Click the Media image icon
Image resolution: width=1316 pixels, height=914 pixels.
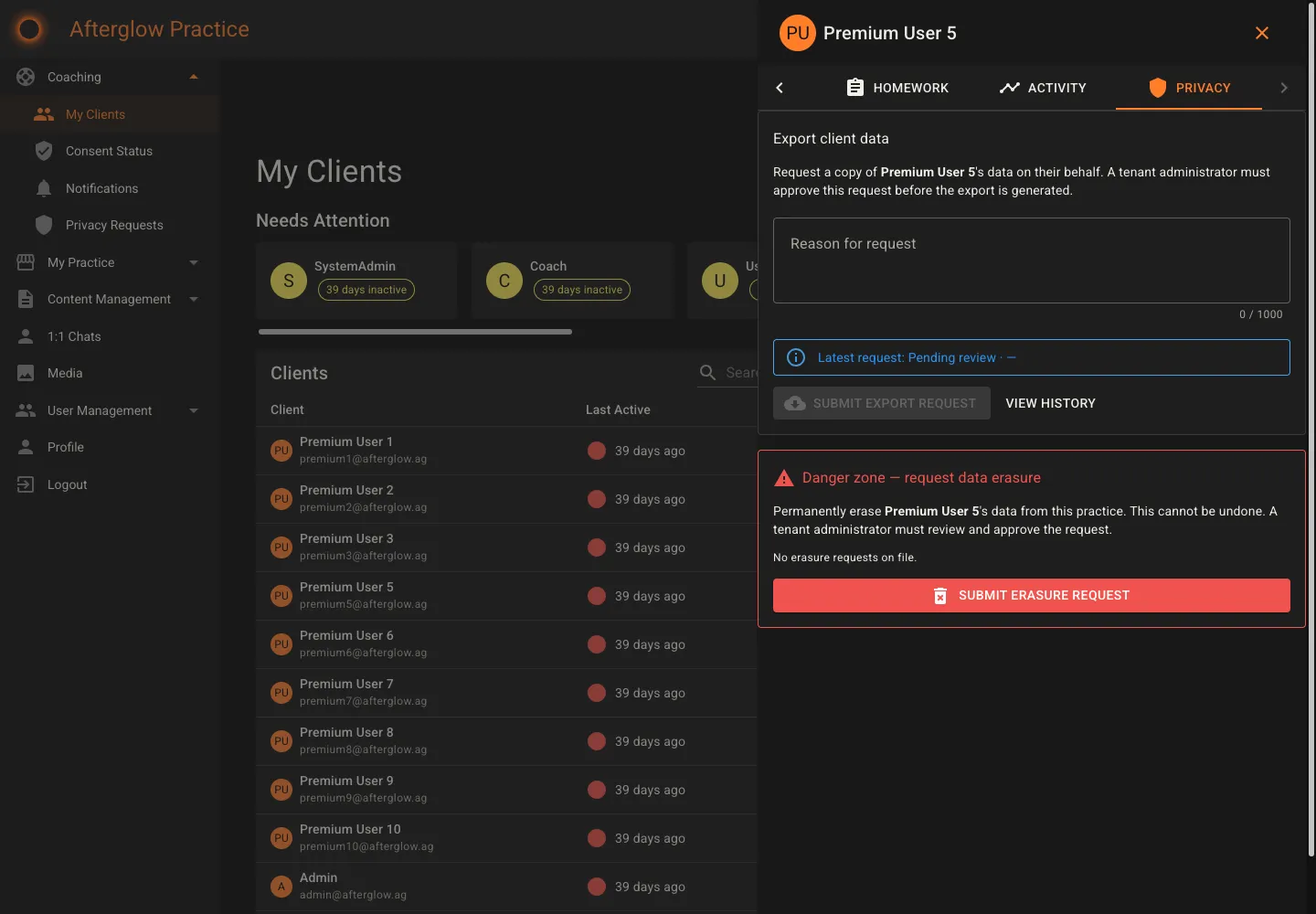tap(26, 373)
